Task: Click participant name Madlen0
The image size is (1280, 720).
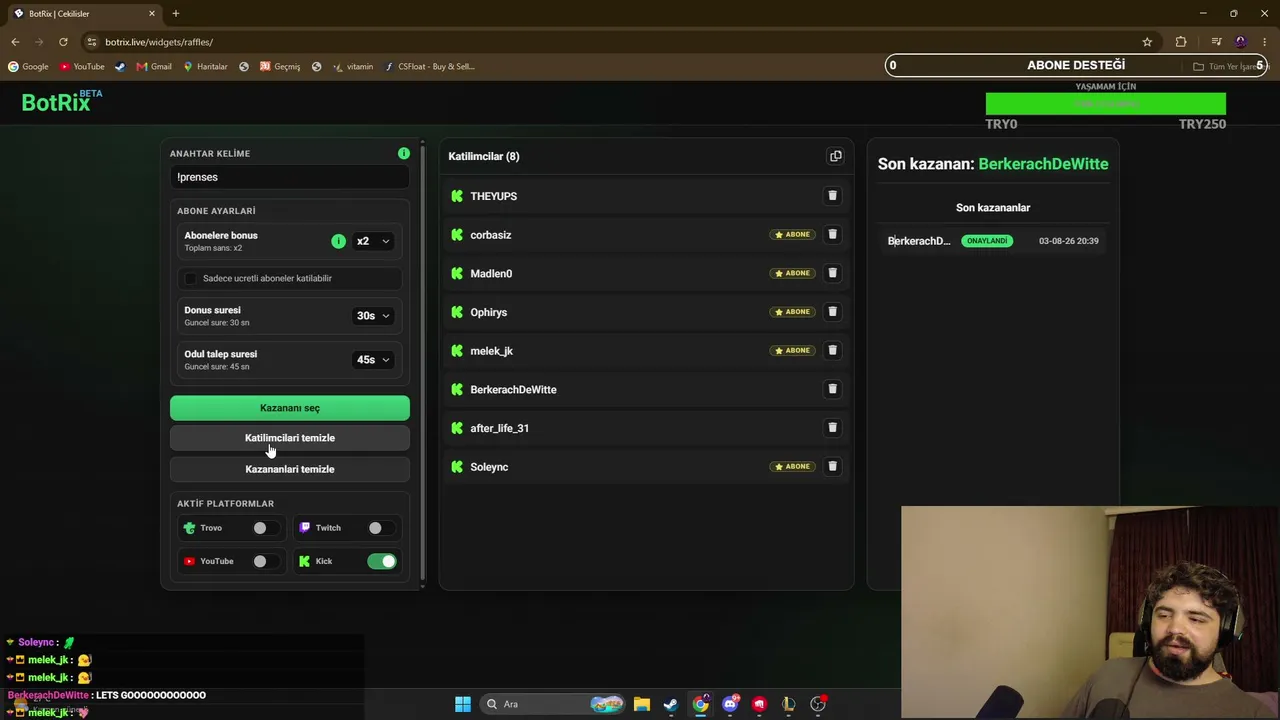Action: click(491, 273)
